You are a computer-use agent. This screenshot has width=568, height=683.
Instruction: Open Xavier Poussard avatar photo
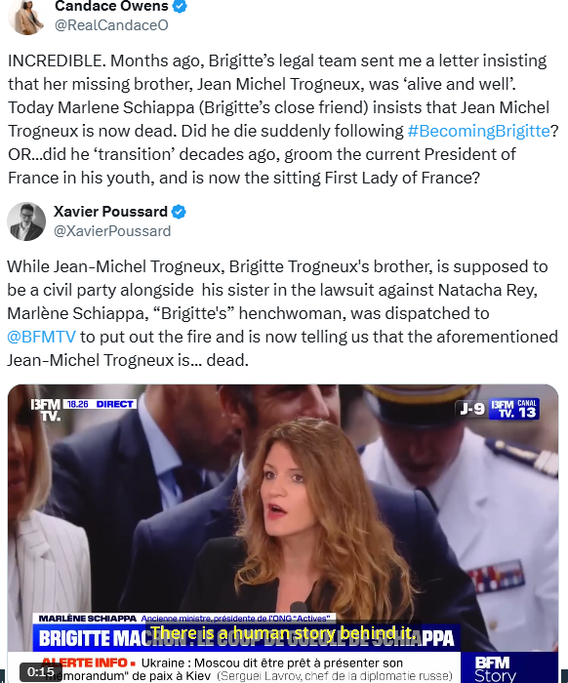point(26,221)
